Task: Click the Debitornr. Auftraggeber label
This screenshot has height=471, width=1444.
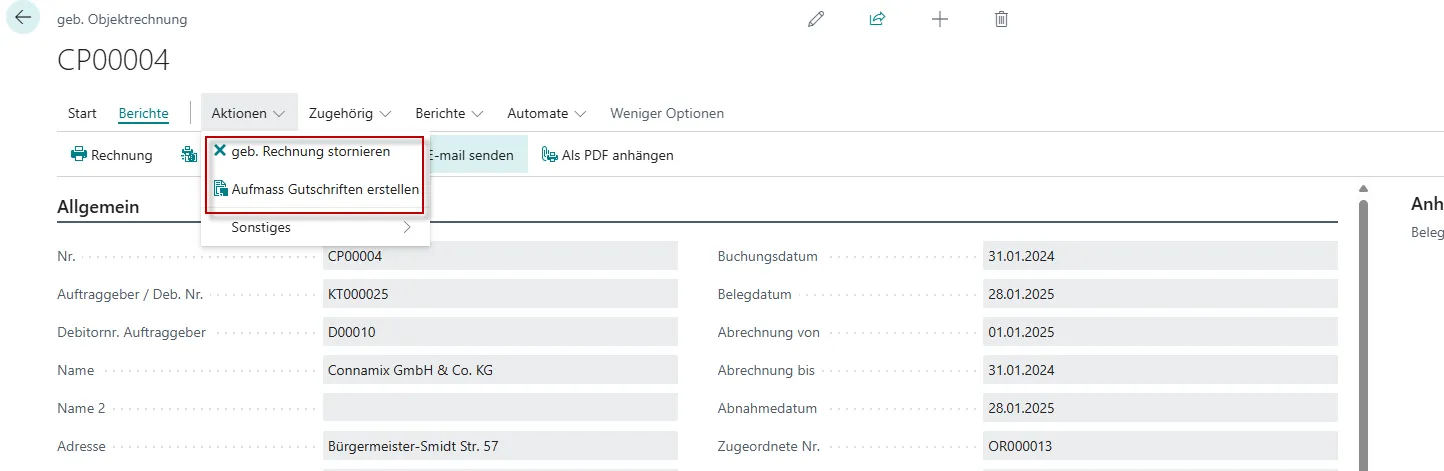Action: coord(132,332)
